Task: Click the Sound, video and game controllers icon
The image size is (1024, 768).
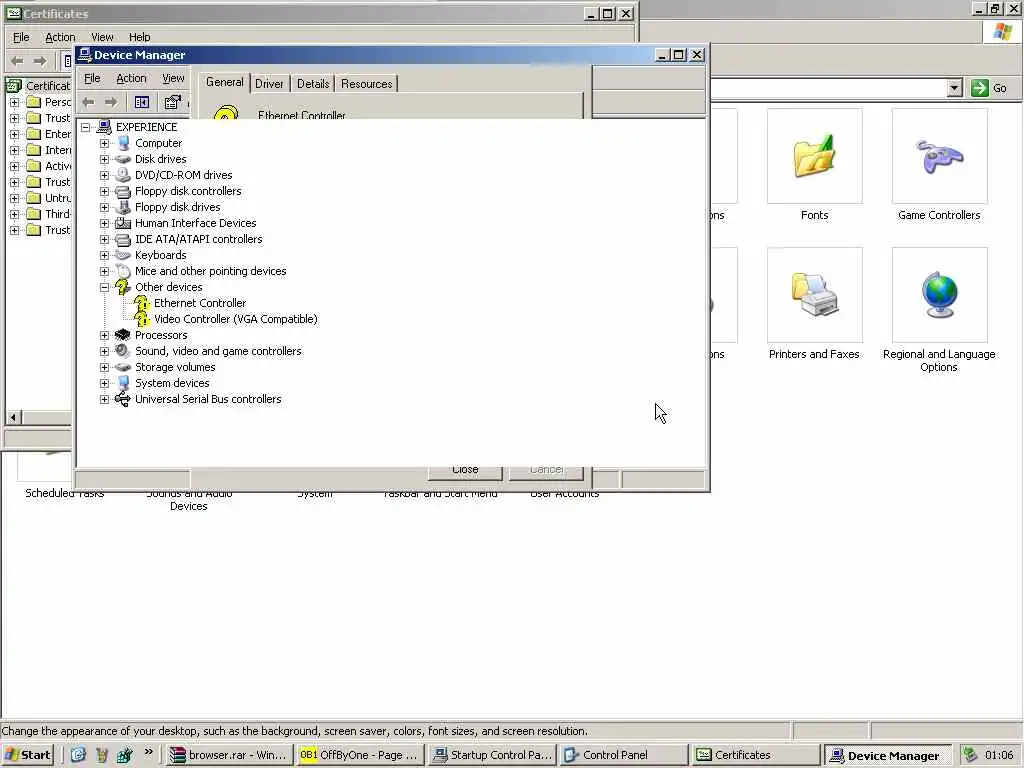Action: coord(123,351)
